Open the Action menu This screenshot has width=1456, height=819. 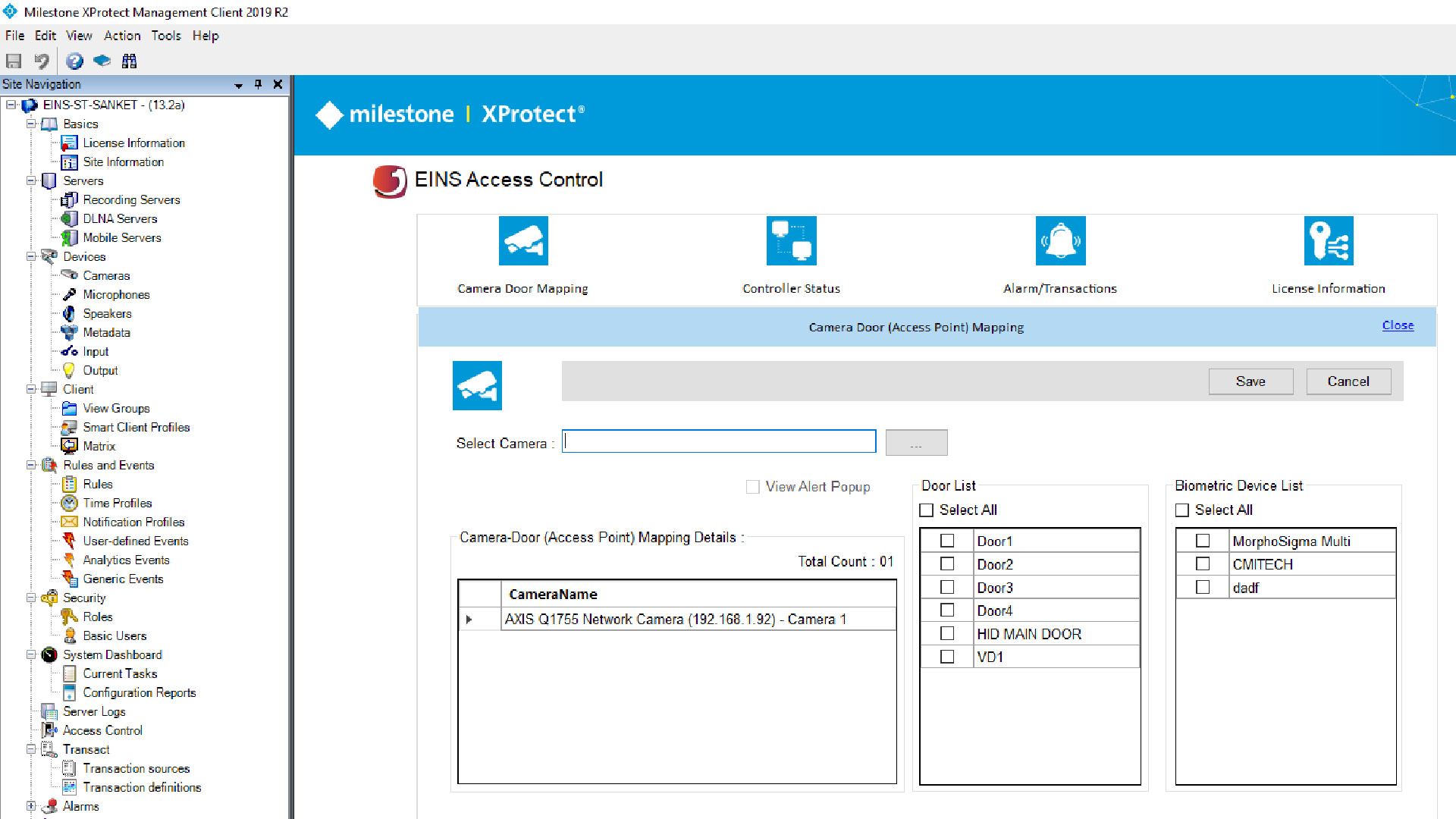tap(122, 36)
